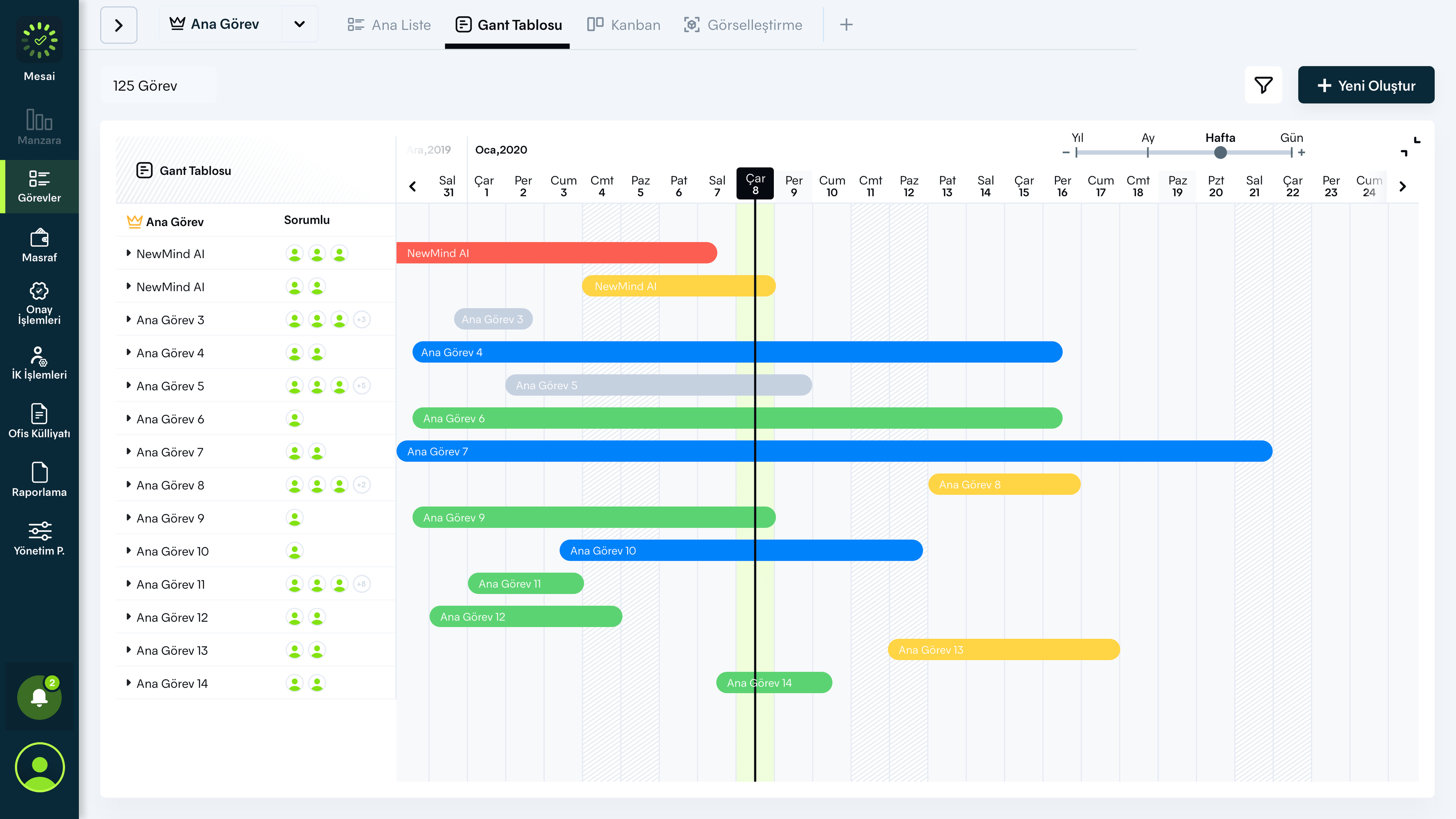The width and height of the screenshot is (1456, 819).
Task: Switch to the Kanban tab
Action: (623, 25)
